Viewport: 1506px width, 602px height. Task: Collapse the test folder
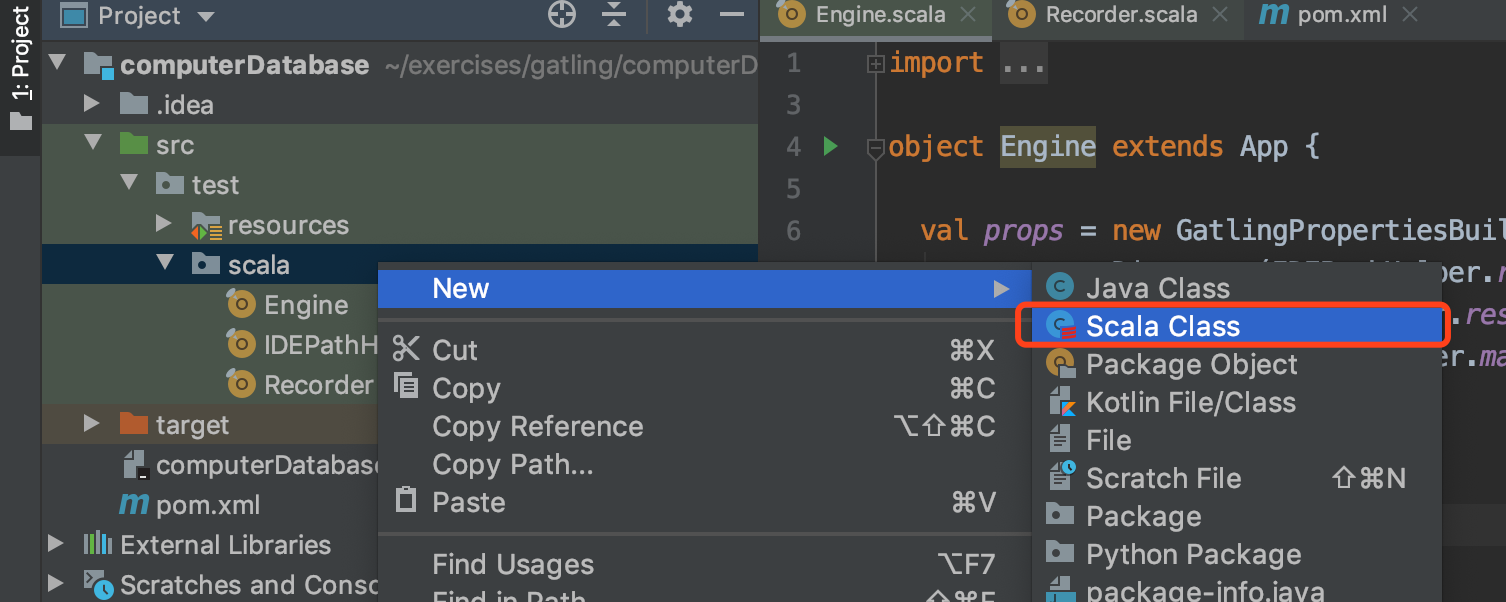pos(129,184)
